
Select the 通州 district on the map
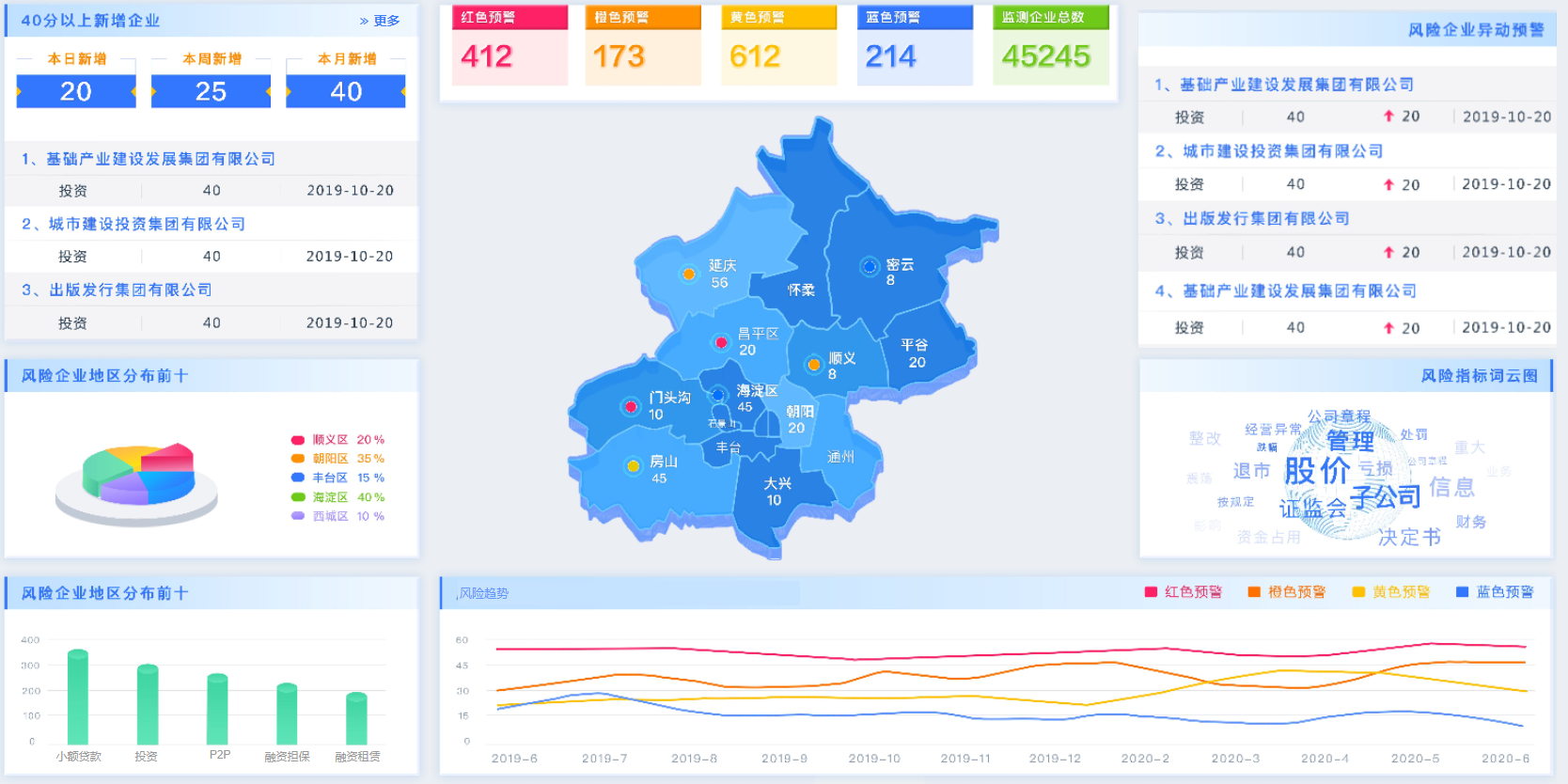tap(840, 457)
